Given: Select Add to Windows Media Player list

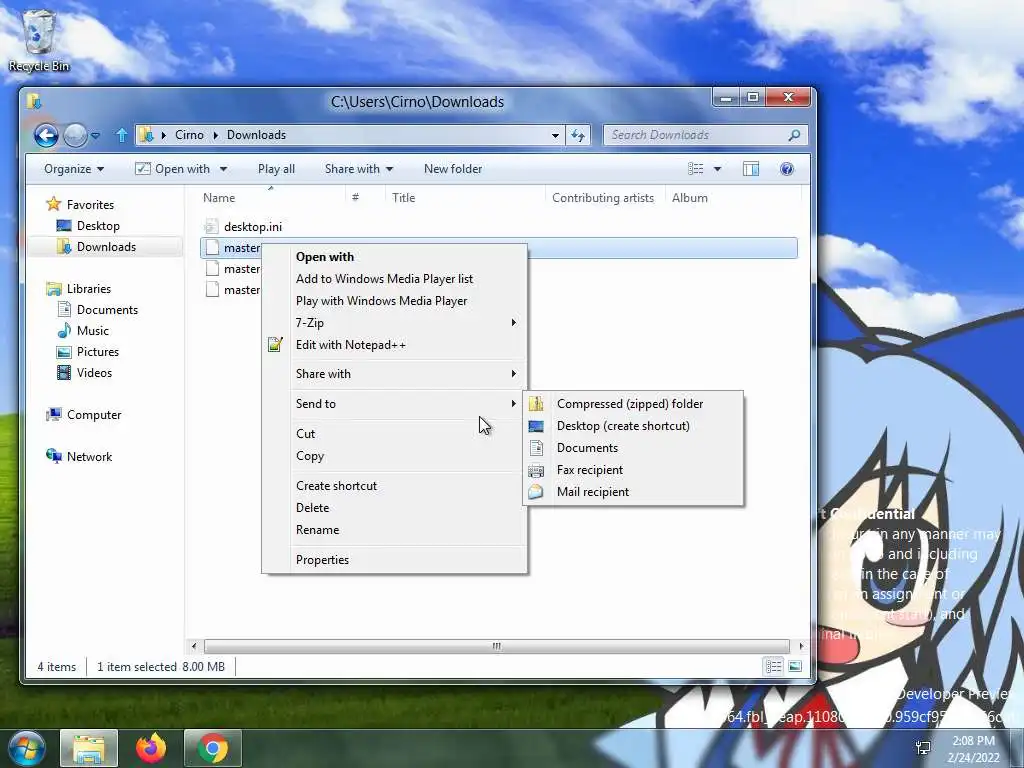Looking at the screenshot, I should click(x=384, y=279).
